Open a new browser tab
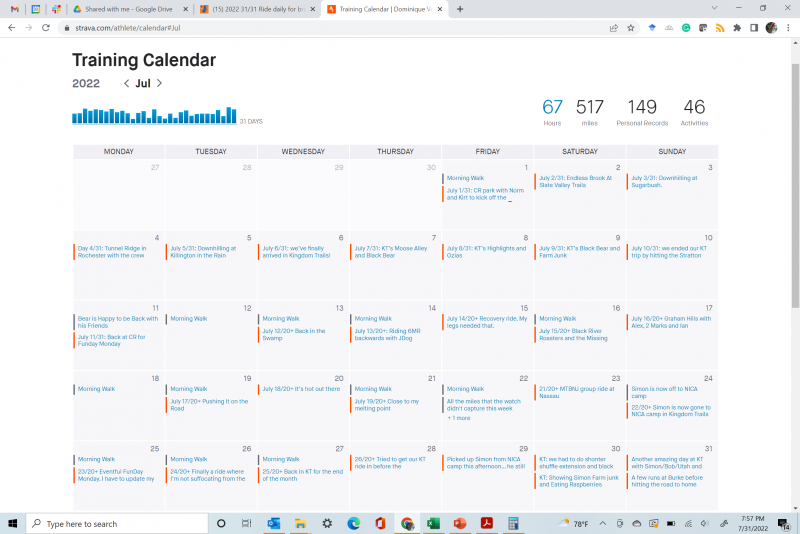Viewport: 800px width, 534px height. (x=460, y=9)
